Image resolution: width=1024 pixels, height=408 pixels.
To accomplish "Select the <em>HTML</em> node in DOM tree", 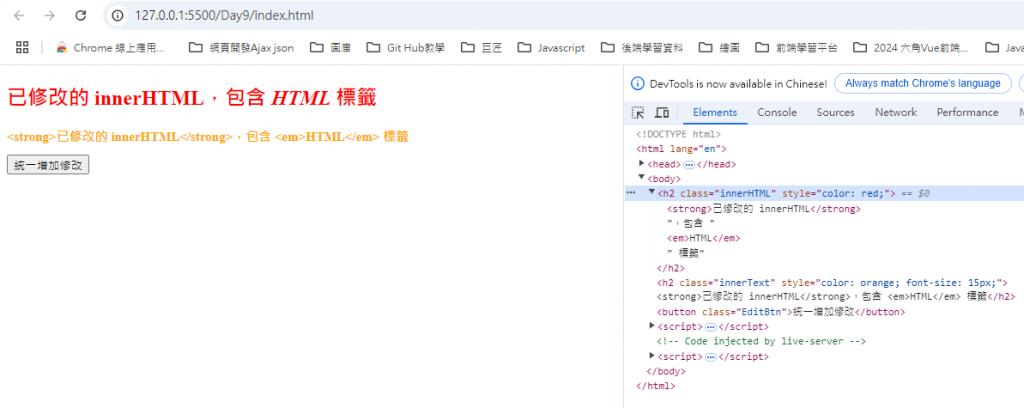I will click(x=704, y=238).
